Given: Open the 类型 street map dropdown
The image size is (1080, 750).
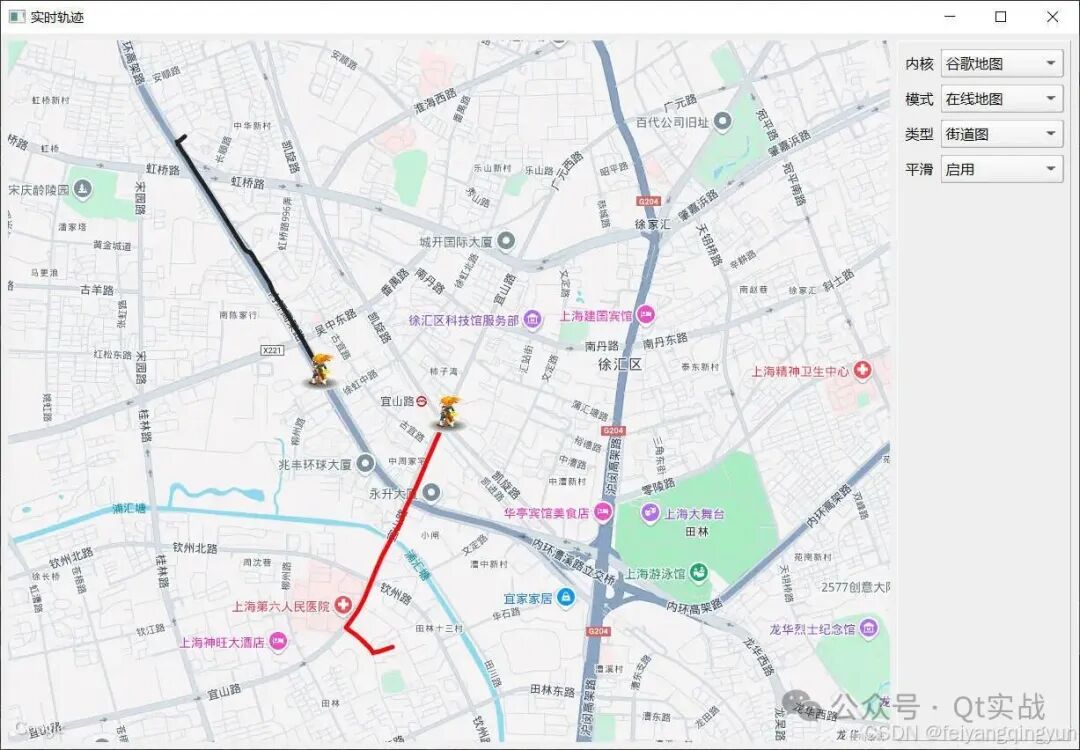Looking at the screenshot, I should point(1001,134).
